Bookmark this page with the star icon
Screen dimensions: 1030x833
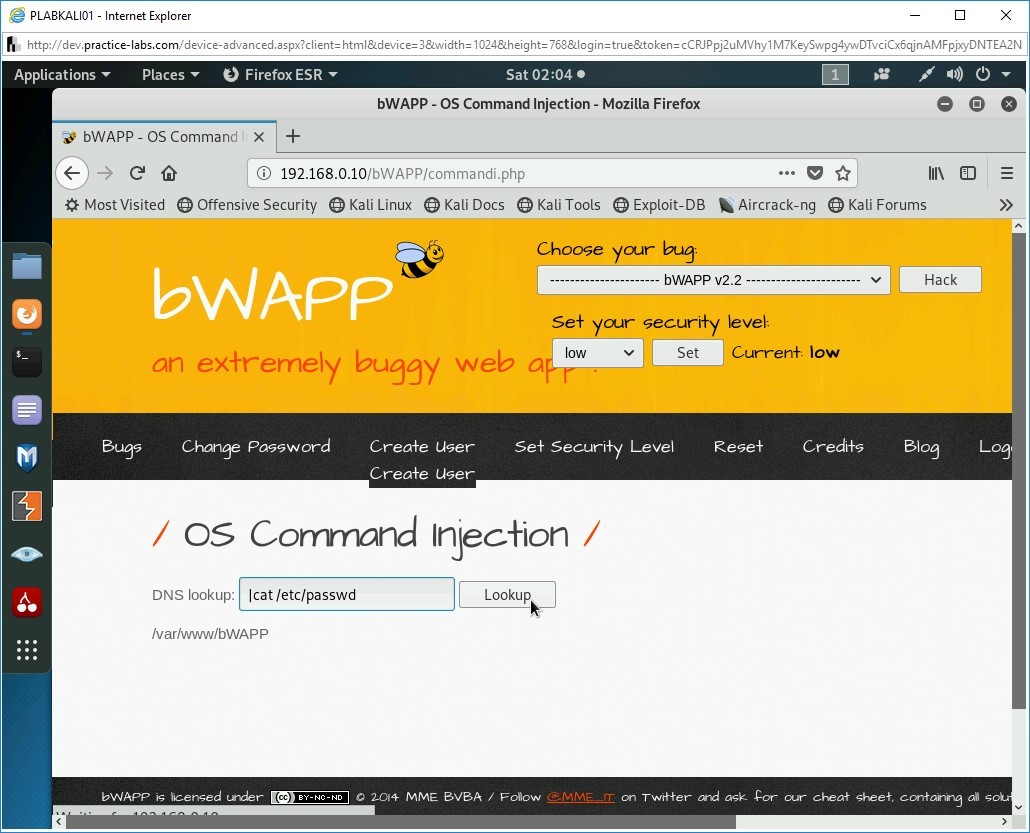click(843, 173)
